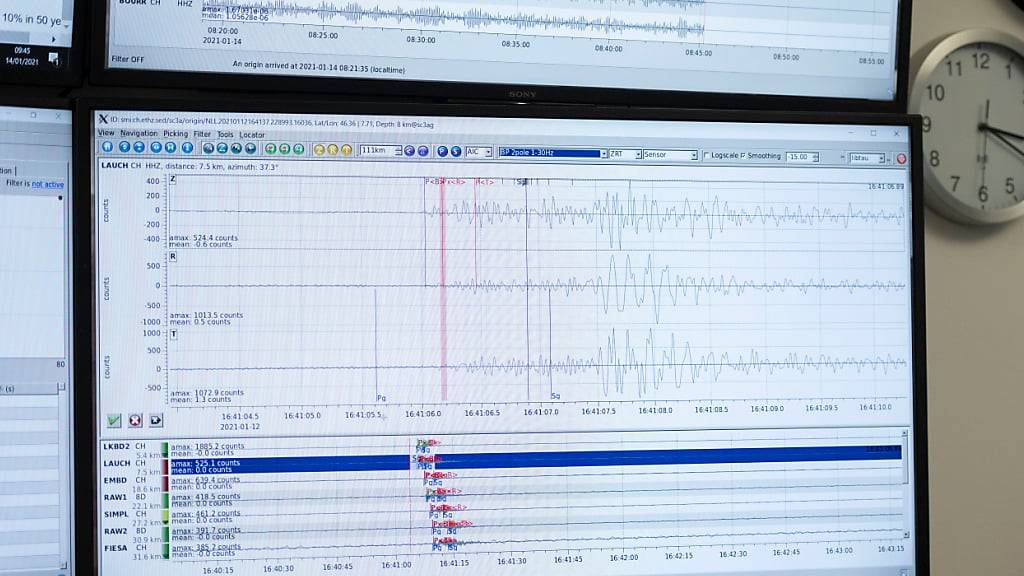Viewport: 1024px width, 576px height.
Task: Enable the Logscale checkbox
Action: (707, 153)
